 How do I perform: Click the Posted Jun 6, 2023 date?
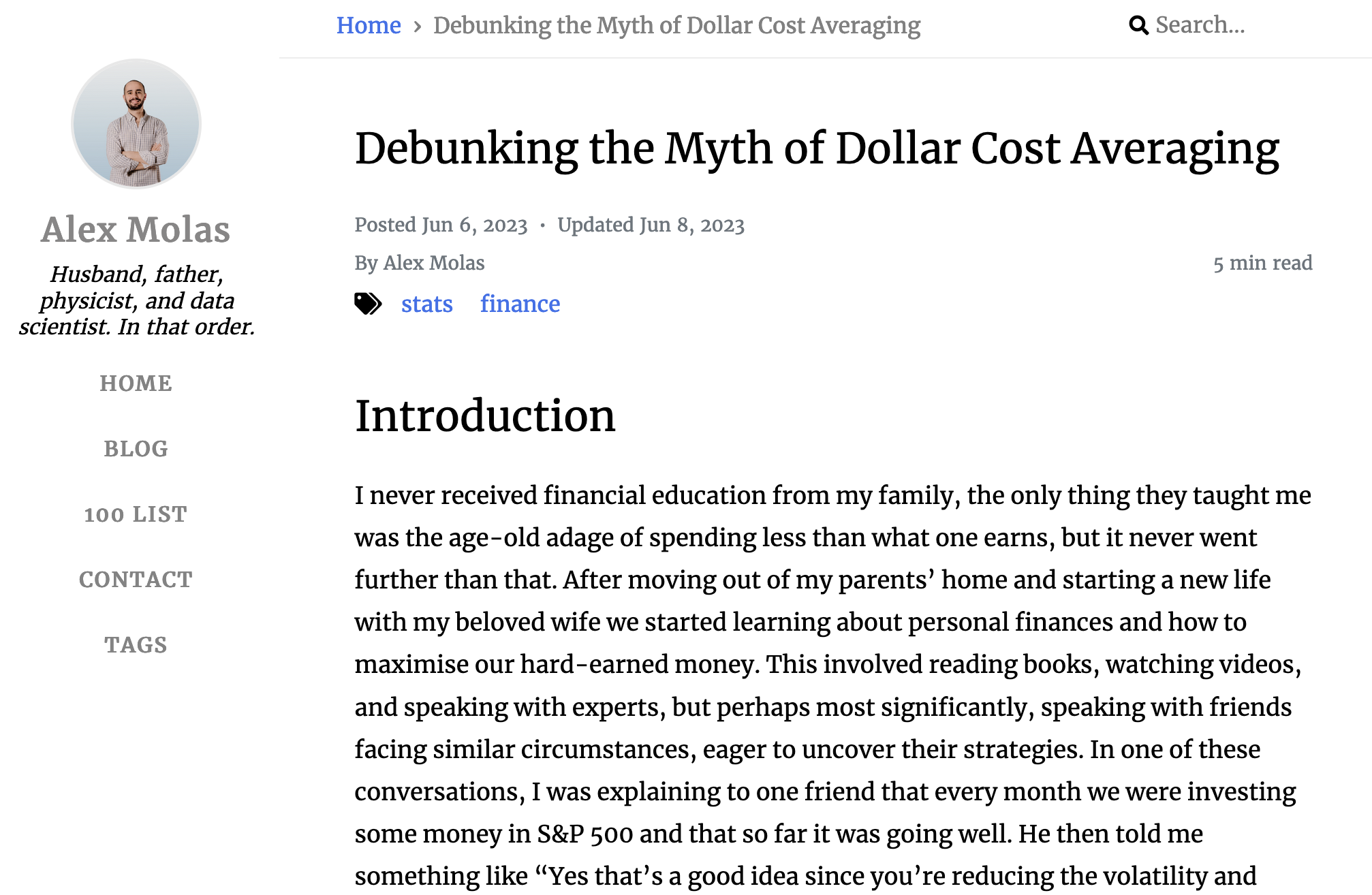(x=441, y=225)
